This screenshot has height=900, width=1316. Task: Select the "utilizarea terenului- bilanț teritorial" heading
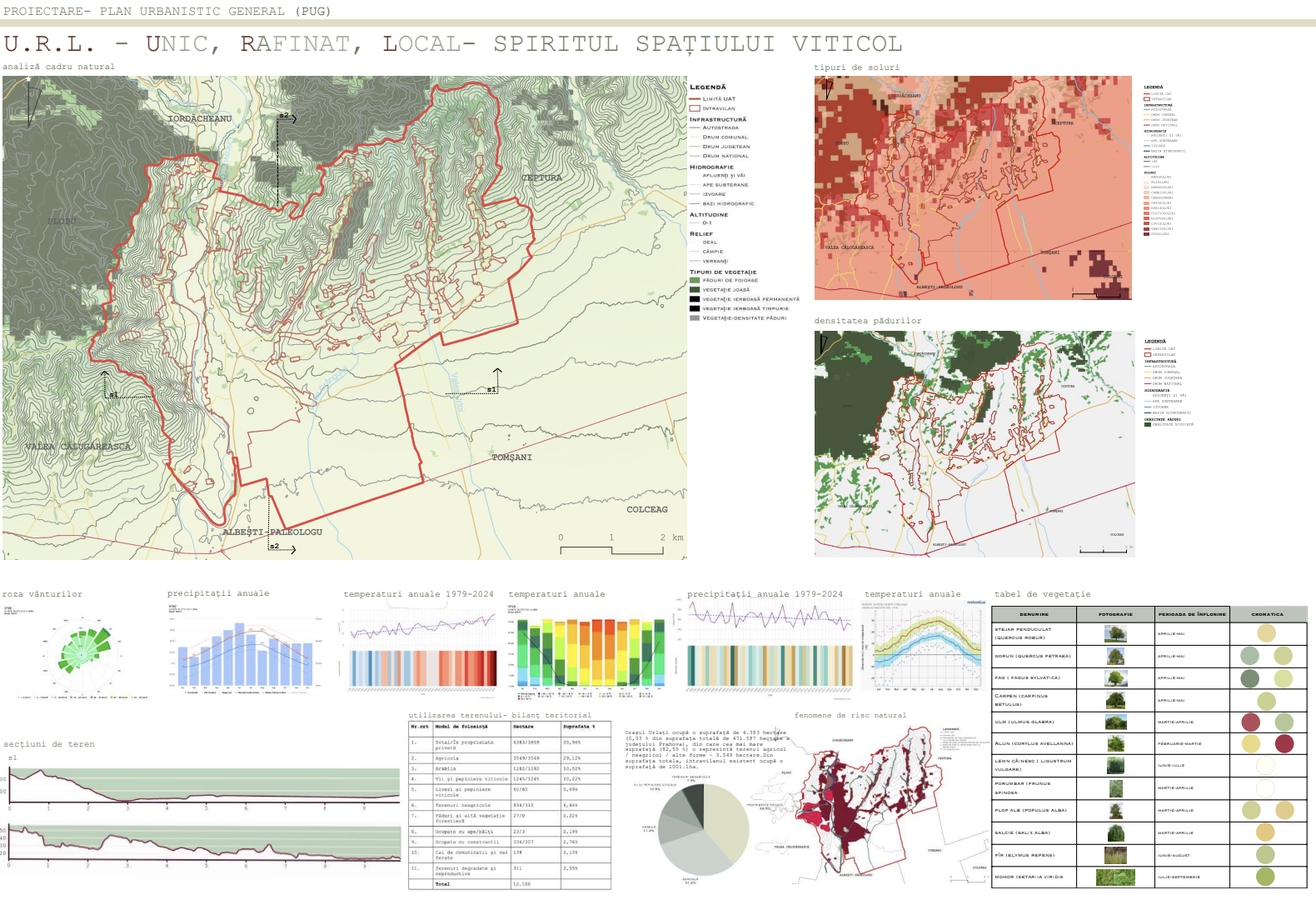[x=500, y=716]
